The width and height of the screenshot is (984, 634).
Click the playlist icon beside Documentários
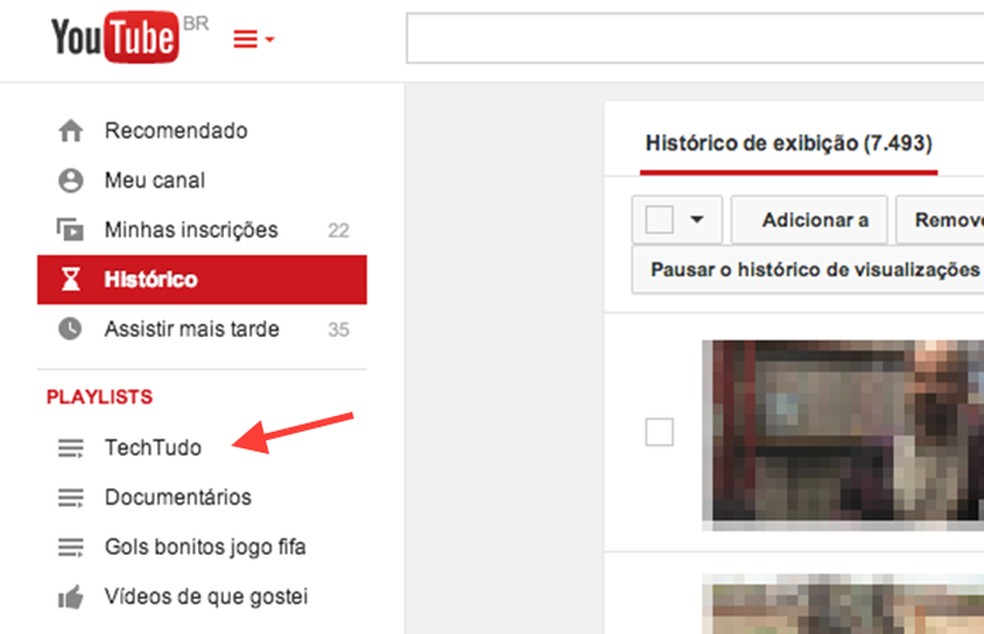pos(70,497)
